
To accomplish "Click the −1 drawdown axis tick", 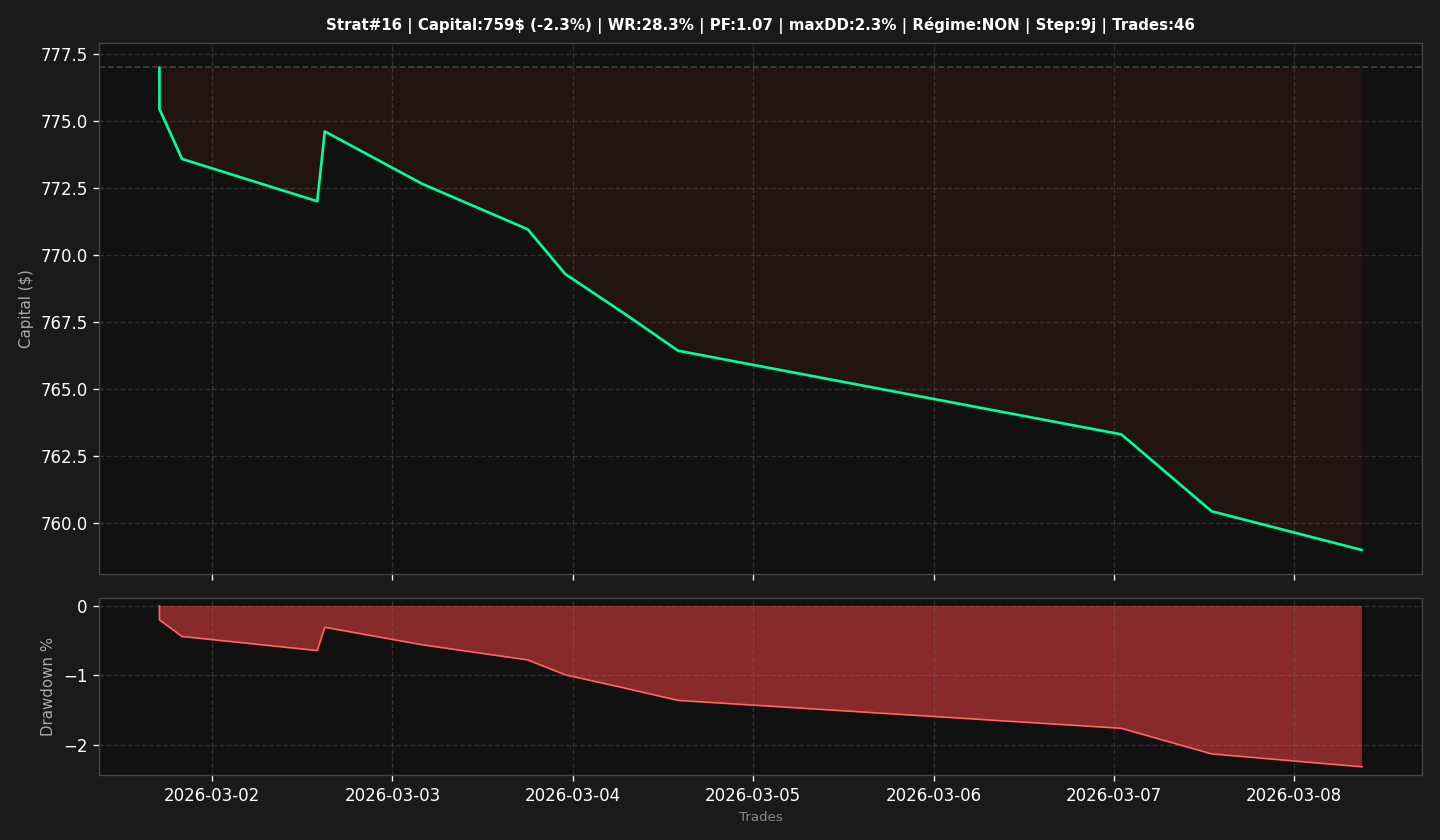I will click(x=76, y=676).
